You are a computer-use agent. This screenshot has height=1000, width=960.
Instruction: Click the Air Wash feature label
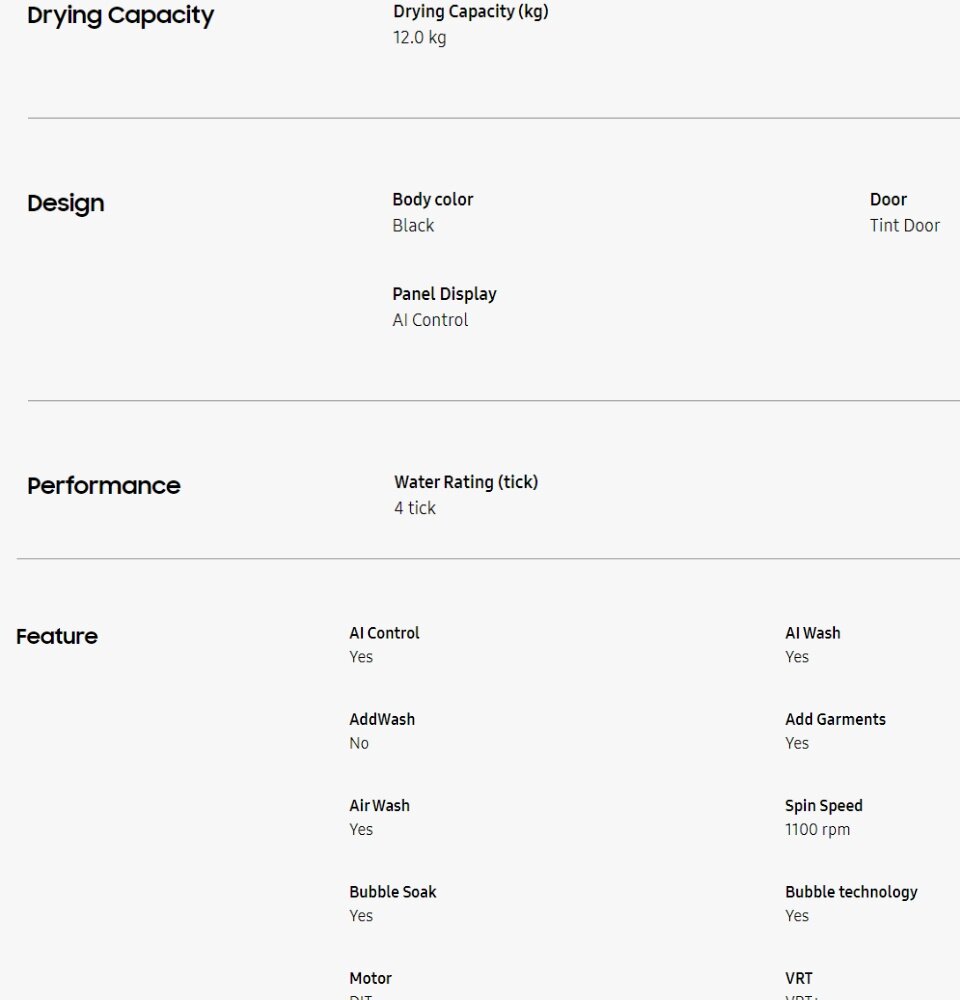coord(380,805)
